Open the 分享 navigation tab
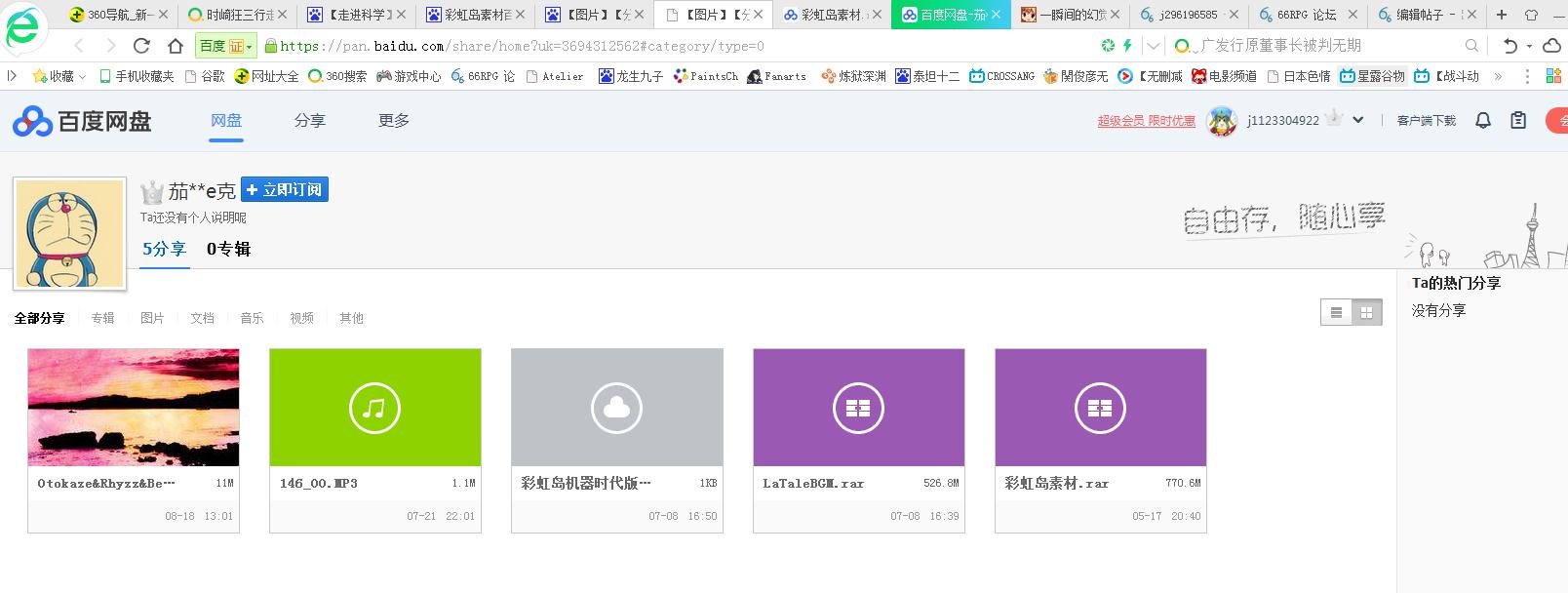The height and width of the screenshot is (593, 1568). [x=310, y=120]
